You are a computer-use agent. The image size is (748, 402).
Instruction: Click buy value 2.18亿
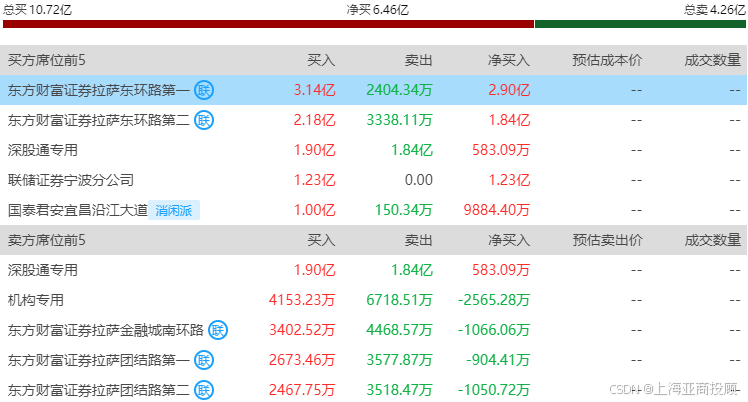tap(315, 120)
